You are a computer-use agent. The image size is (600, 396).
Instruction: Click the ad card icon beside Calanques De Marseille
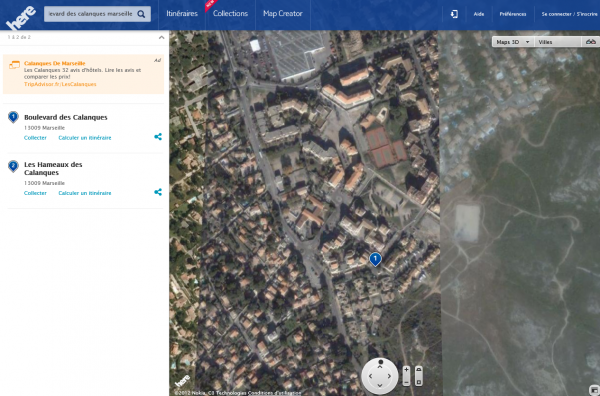click(x=14, y=65)
